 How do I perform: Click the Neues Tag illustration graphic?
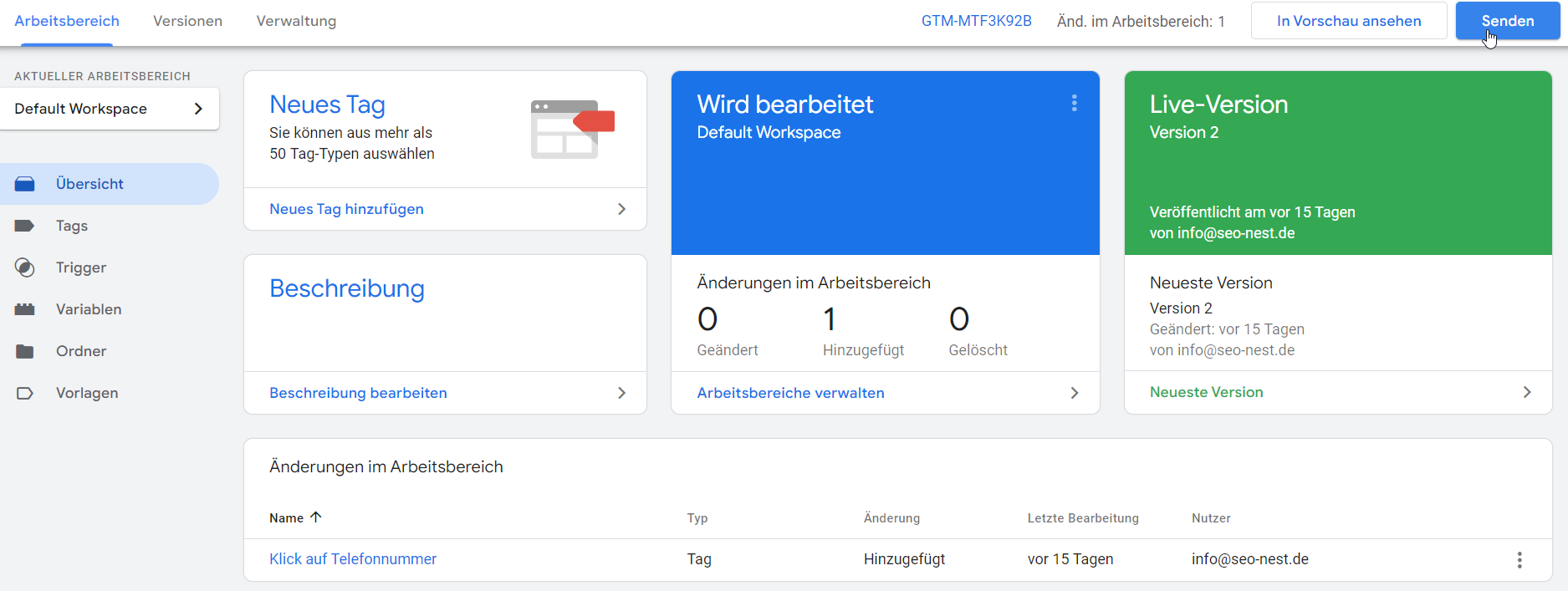pyautogui.click(x=572, y=130)
